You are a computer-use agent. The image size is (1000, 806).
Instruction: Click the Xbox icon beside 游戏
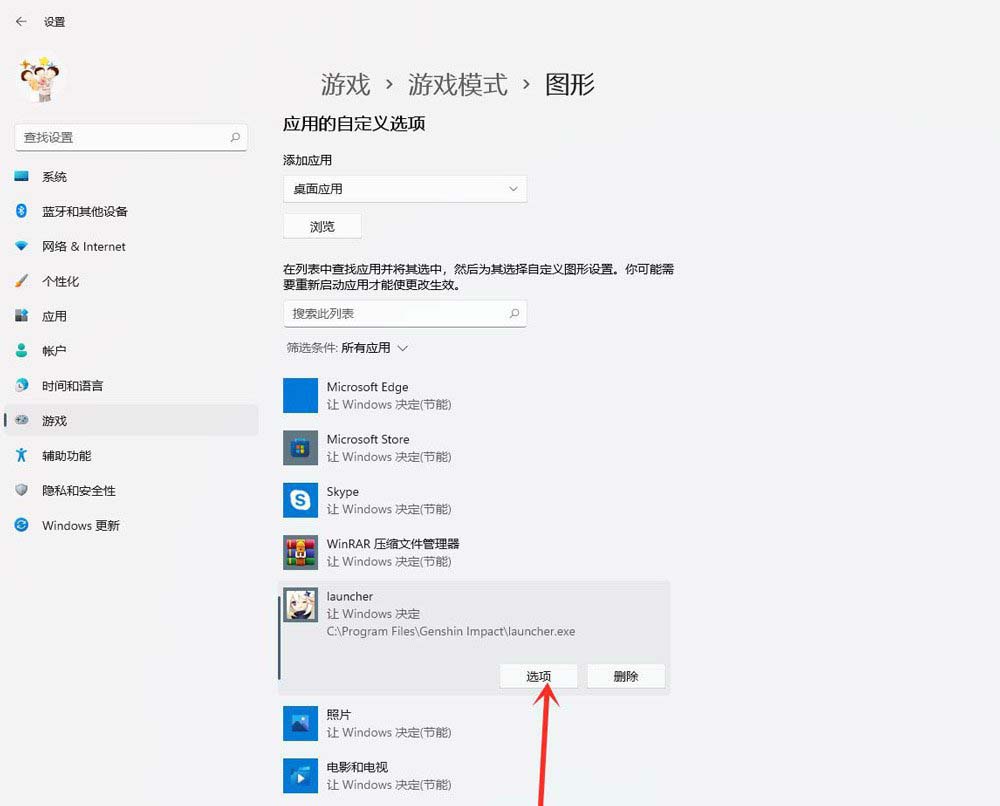pyautogui.click(x=22, y=420)
